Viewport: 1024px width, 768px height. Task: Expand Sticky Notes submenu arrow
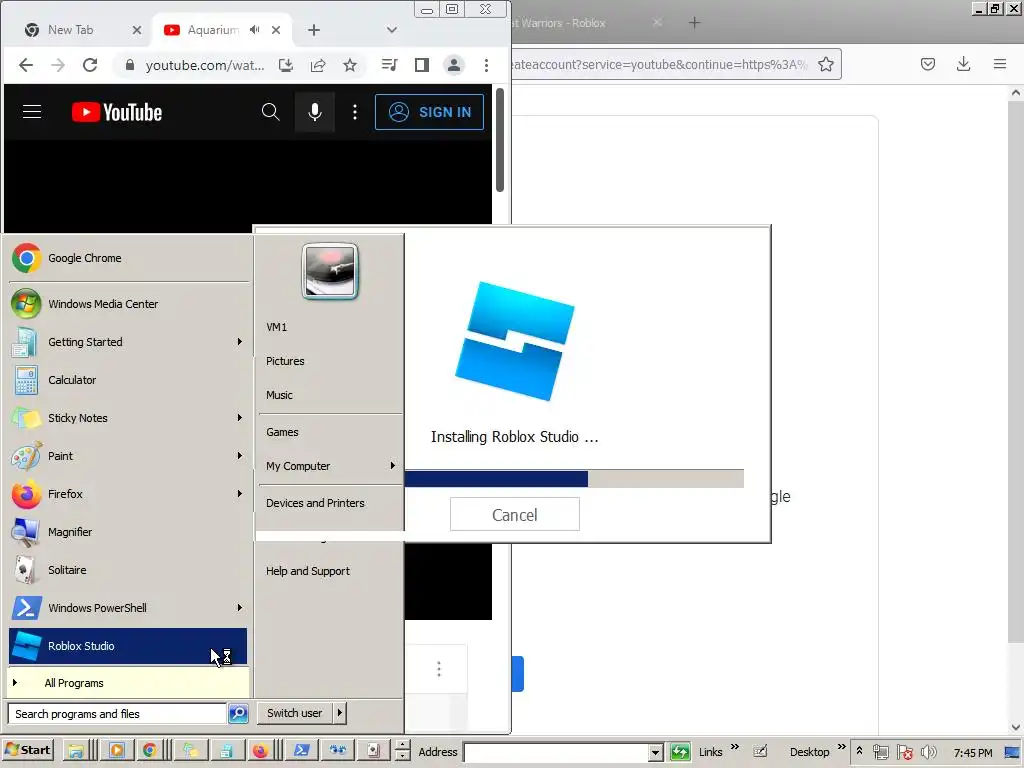click(240, 417)
